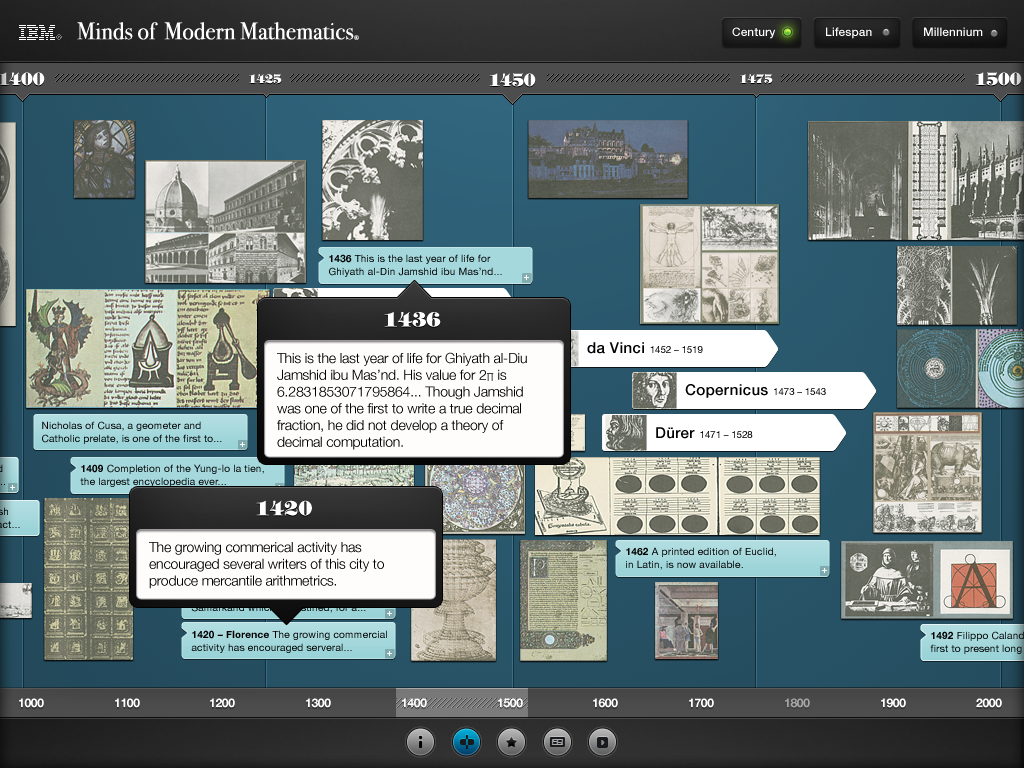Open the Copernican celestial circles diagram

coord(960,369)
